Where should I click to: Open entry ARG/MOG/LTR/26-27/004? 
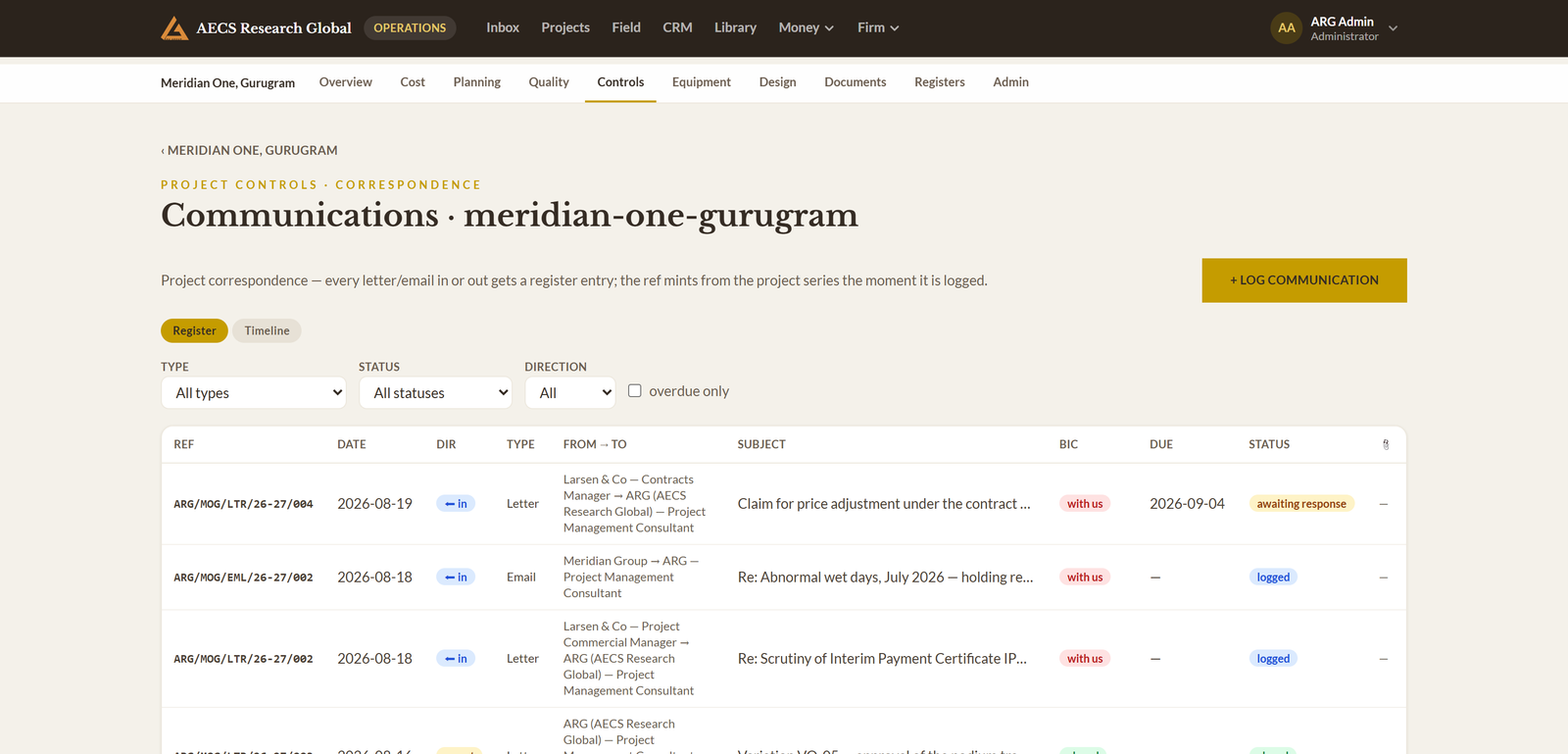point(243,504)
